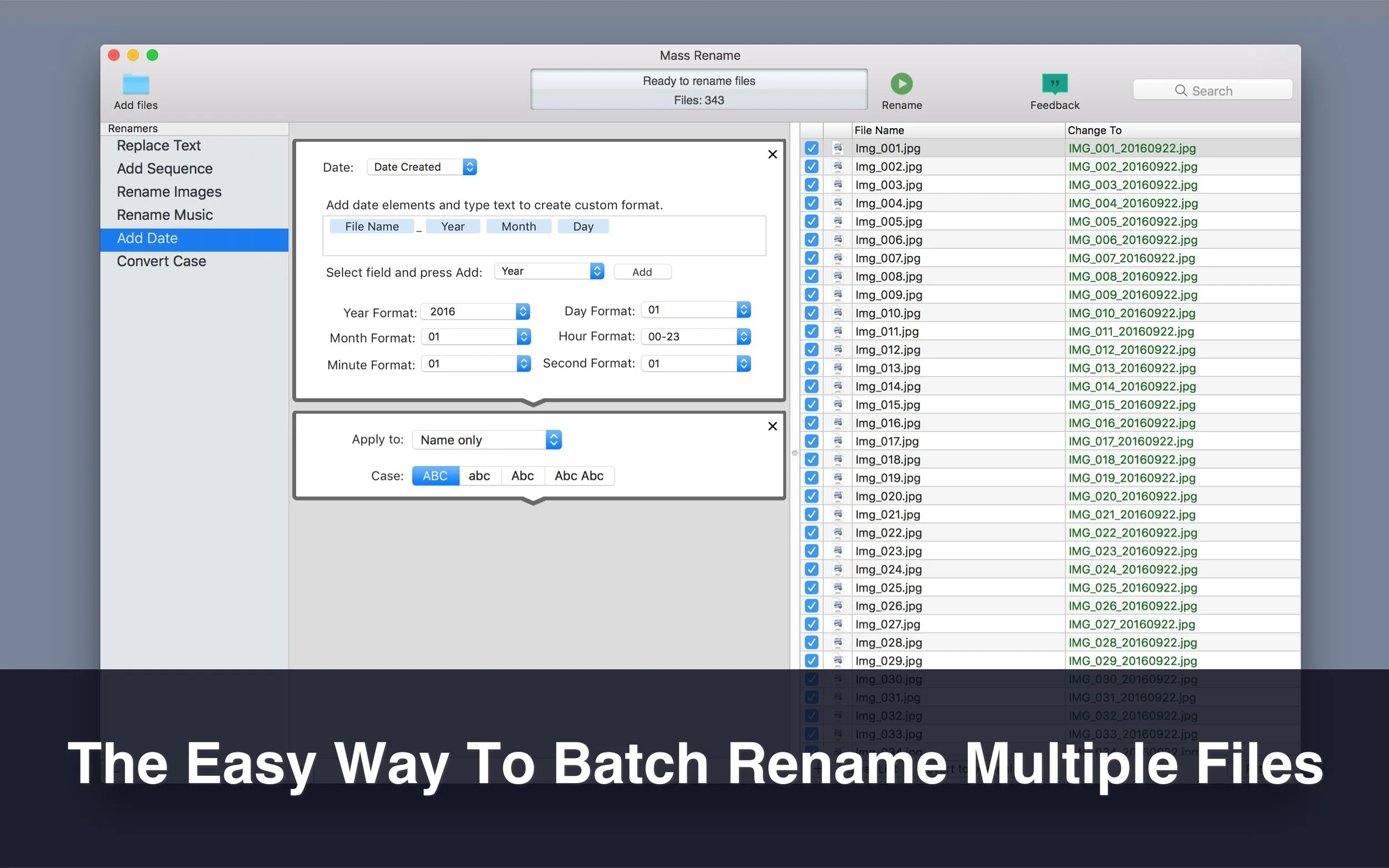
Task: Click the Change To column header
Action: (1094, 131)
